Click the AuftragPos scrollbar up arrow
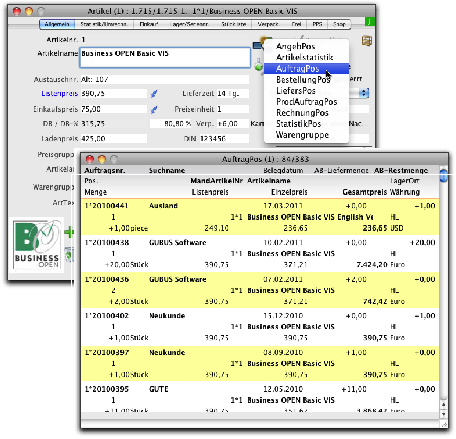The image size is (456, 439). 443,404
